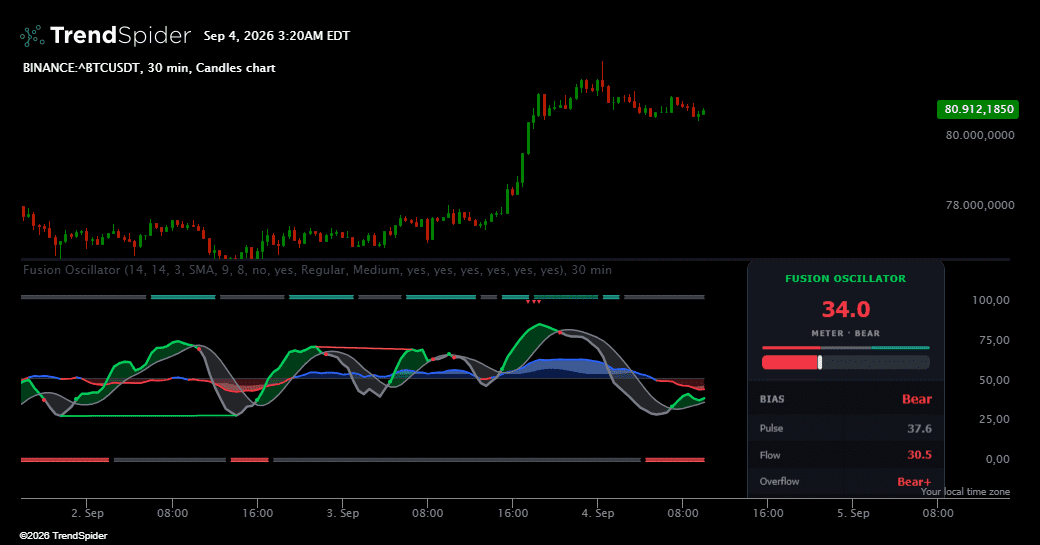The height and width of the screenshot is (545, 1040).
Task: Click the Flow row label
Action: (x=770, y=455)
